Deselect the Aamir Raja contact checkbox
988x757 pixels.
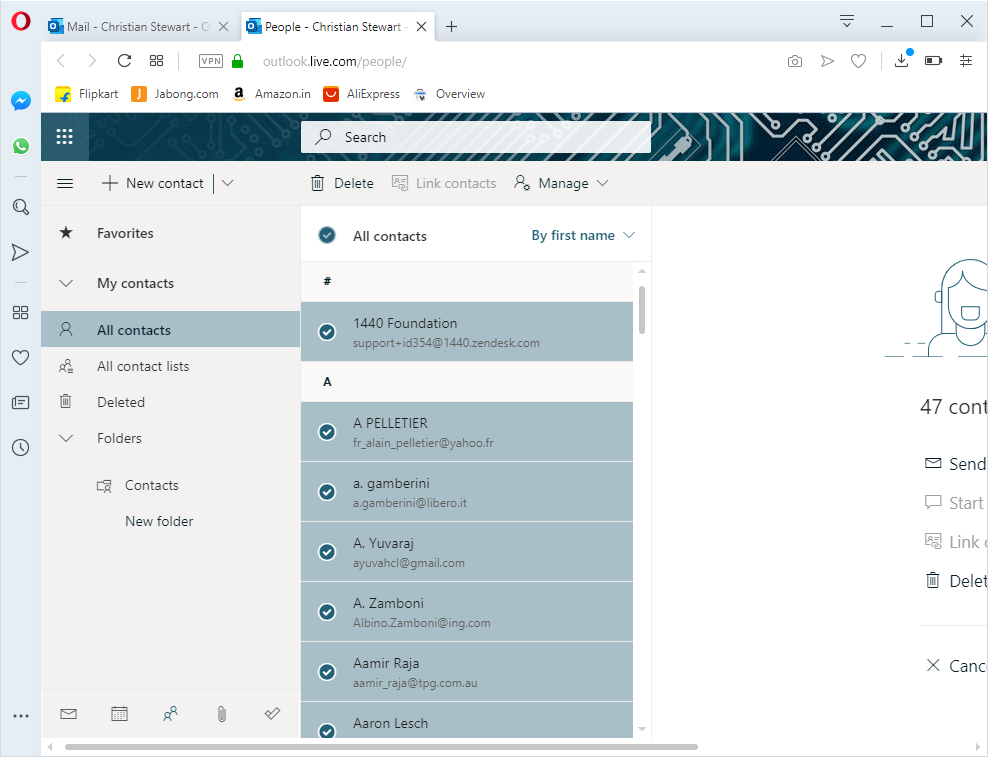point(327,672)
